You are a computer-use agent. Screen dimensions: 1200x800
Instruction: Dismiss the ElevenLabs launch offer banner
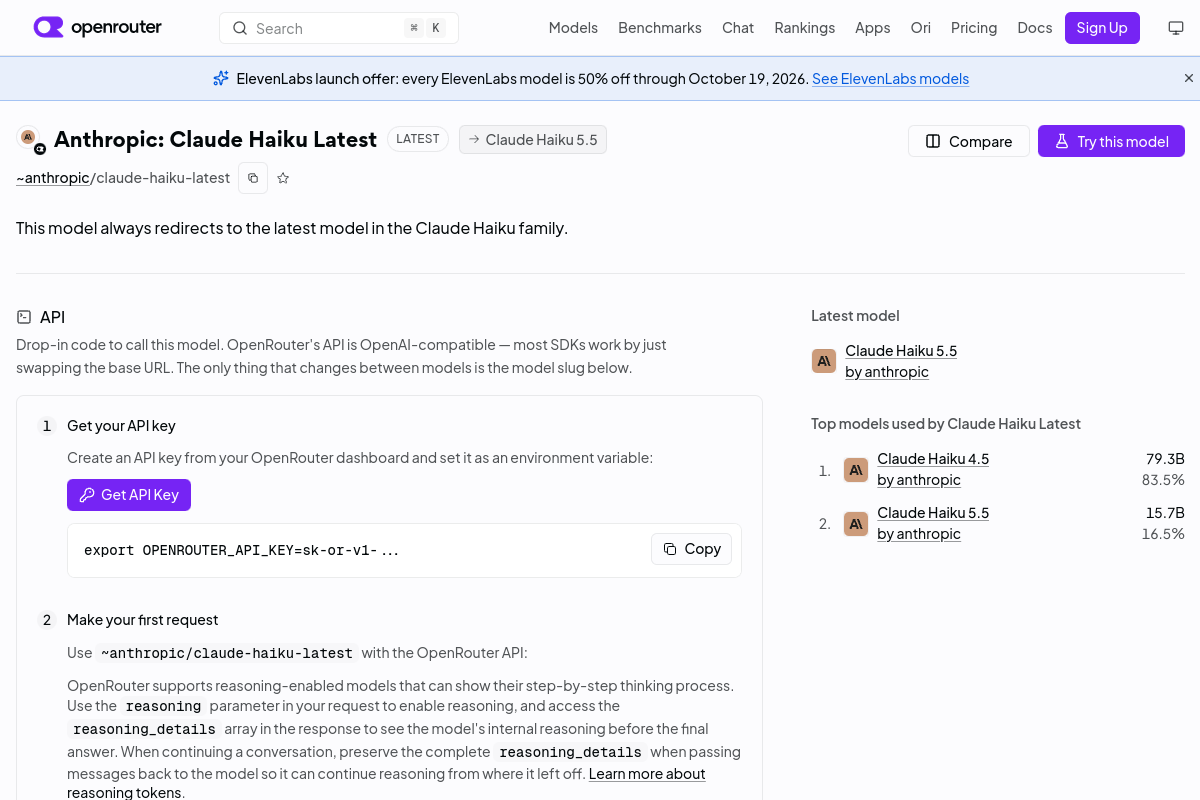pos(1189,78)
